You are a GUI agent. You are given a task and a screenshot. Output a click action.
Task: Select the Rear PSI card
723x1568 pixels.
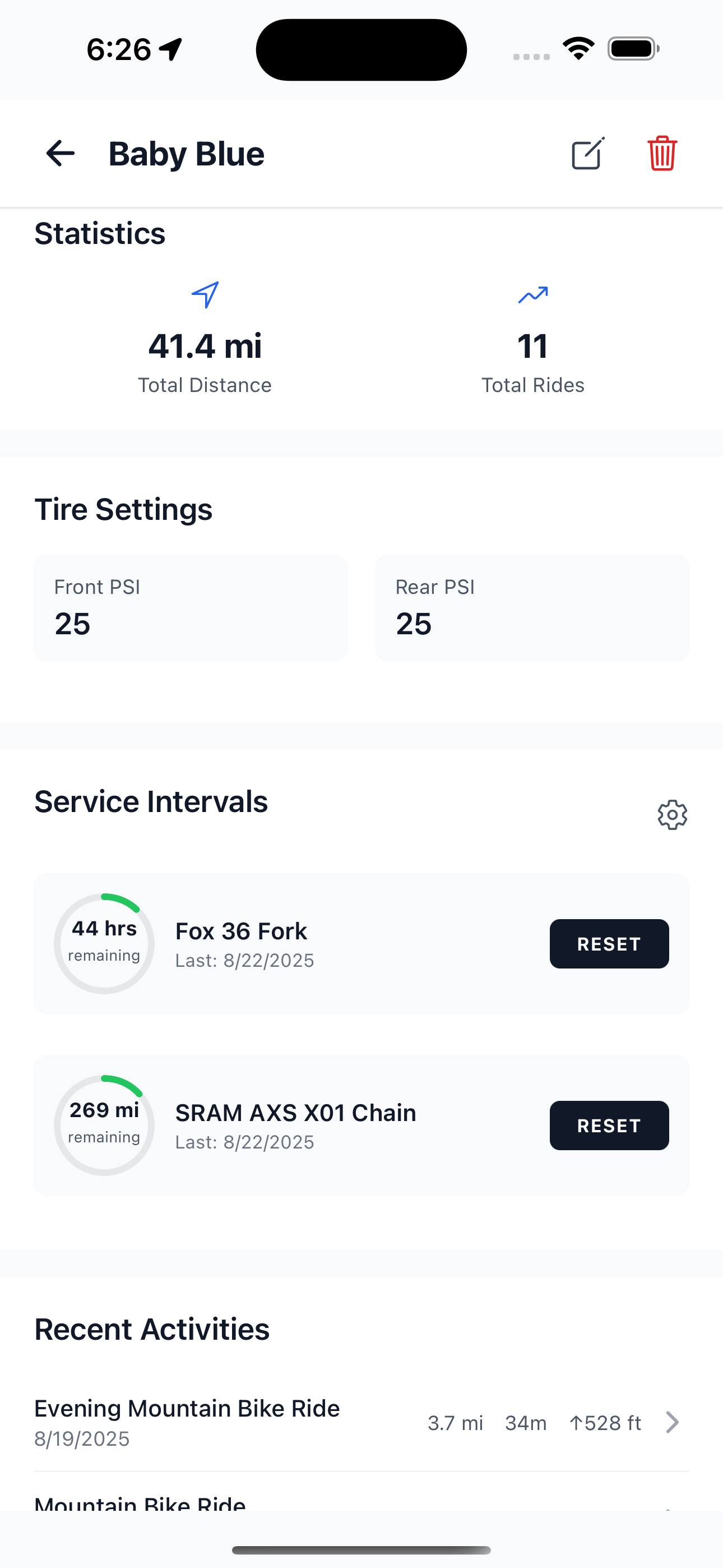532,607
